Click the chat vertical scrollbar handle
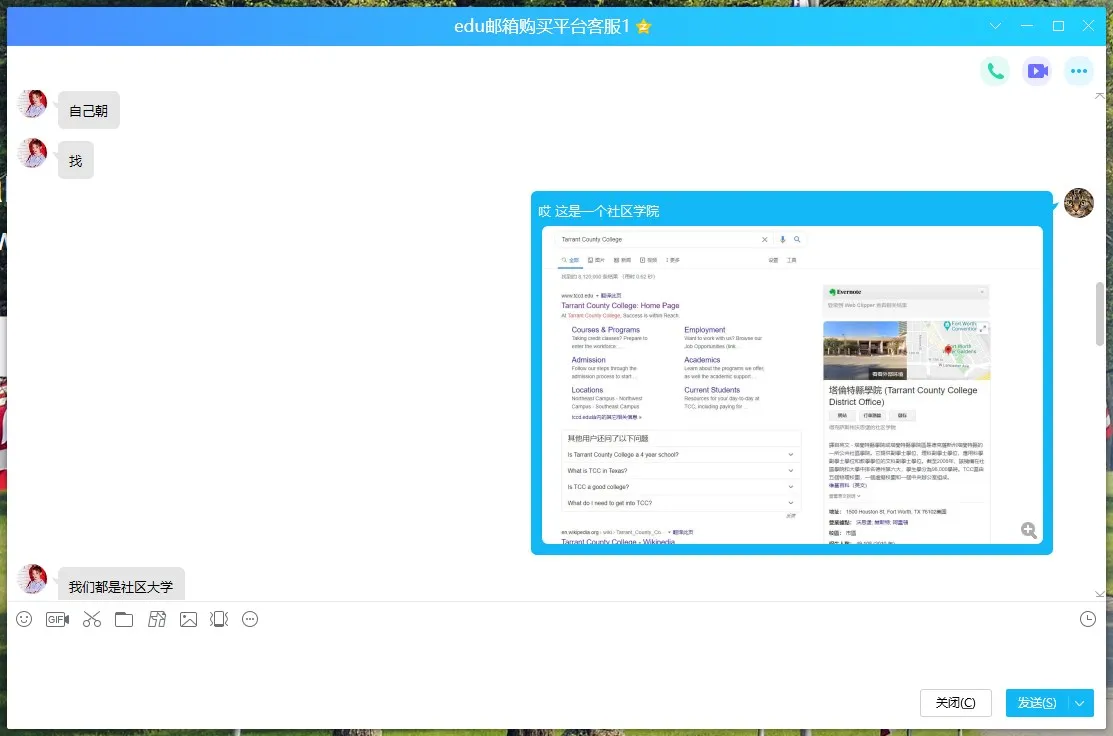 point(1100,313)
